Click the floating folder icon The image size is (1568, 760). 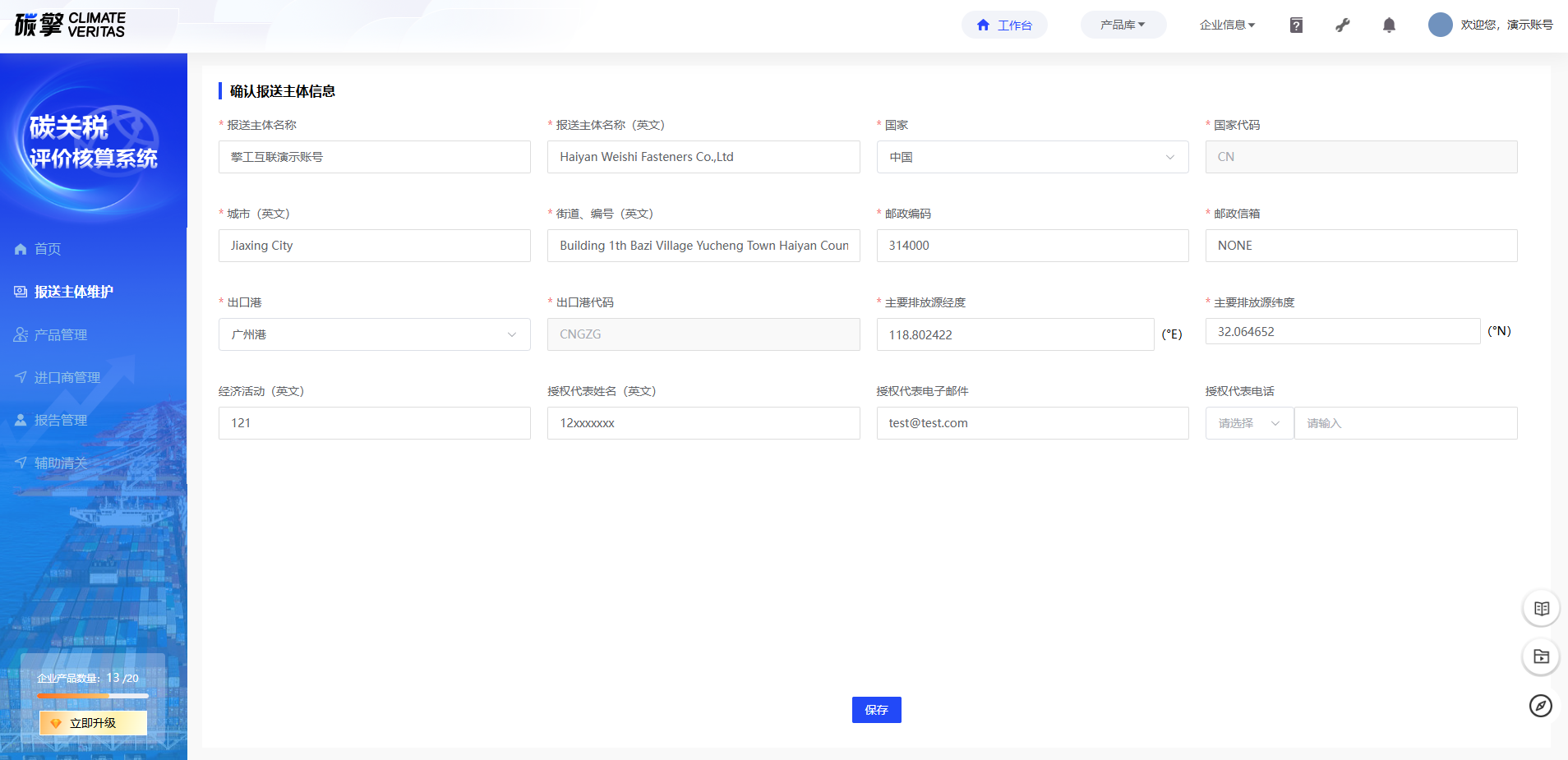point(1541,657)
